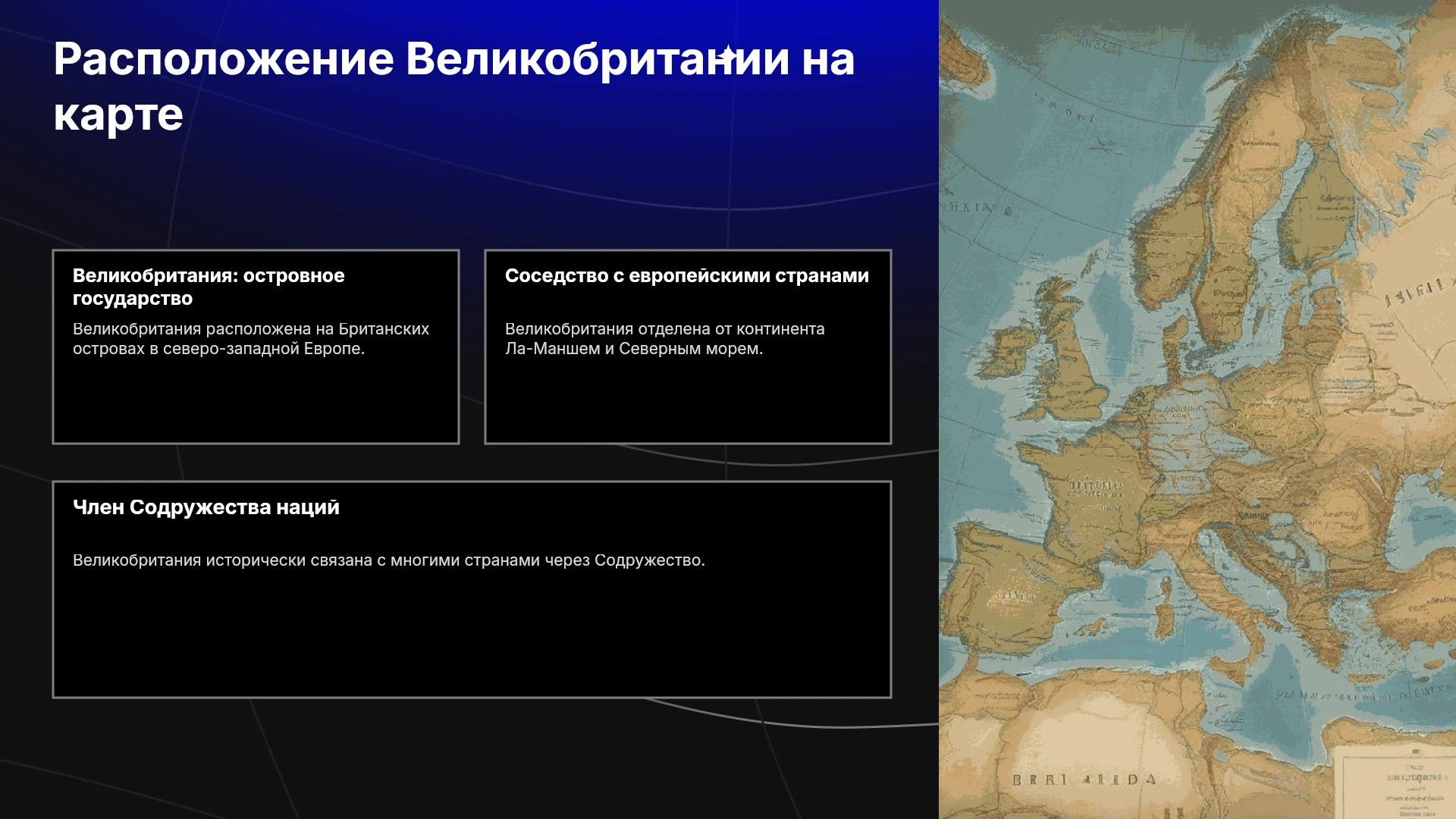Select the slide title "Расположение Великобритании на карте"
The width and height of the screenshot is (1456, 819).
453,86
